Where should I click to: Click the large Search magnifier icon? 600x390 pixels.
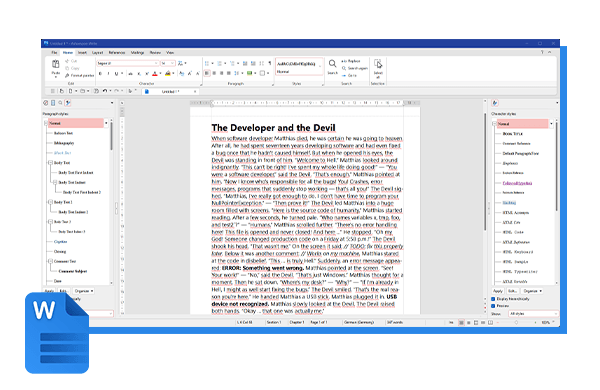point(333,64)
